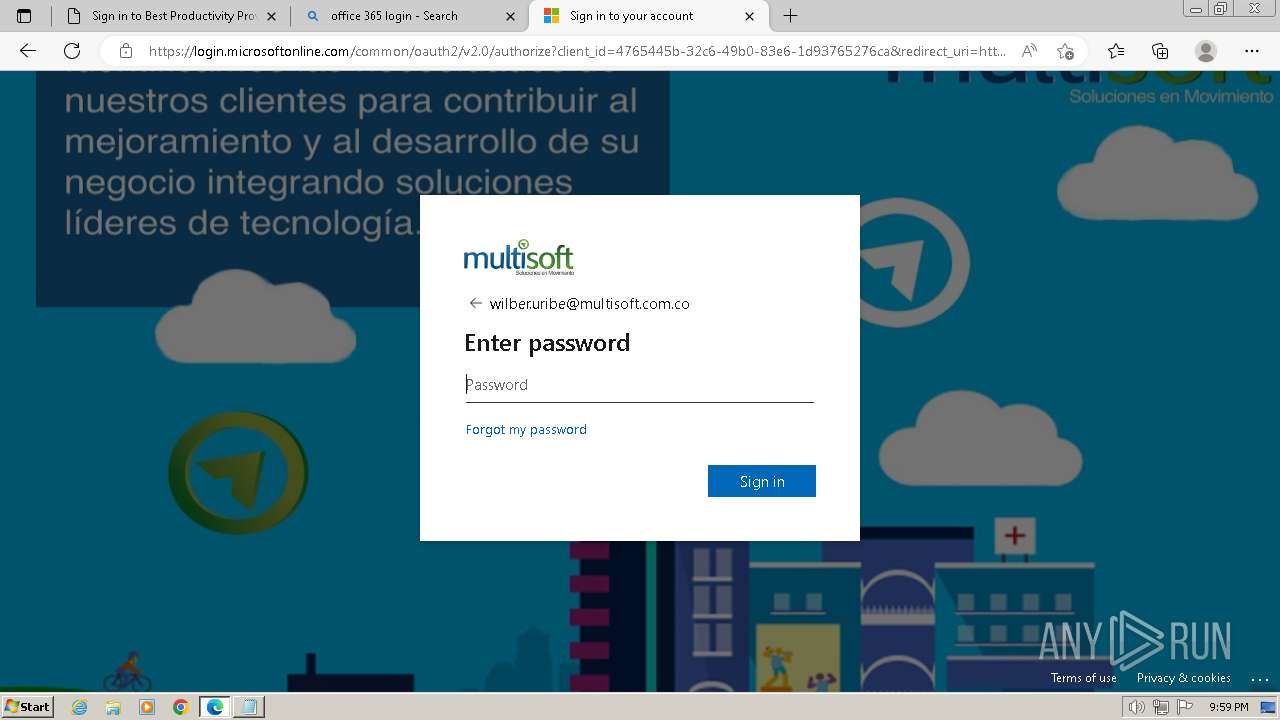Open the network tray icon
The width and height of the screenshot is (1280, 720).
pos(1161,707)
